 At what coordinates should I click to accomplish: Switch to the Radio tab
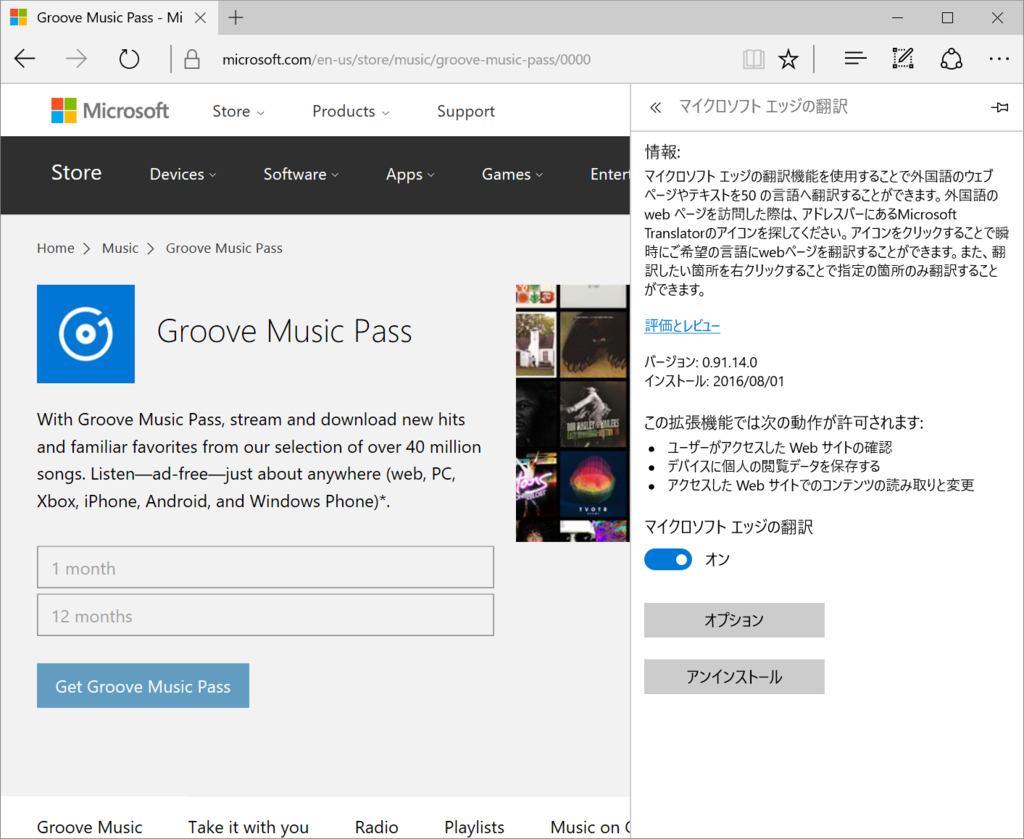[376, 827]
